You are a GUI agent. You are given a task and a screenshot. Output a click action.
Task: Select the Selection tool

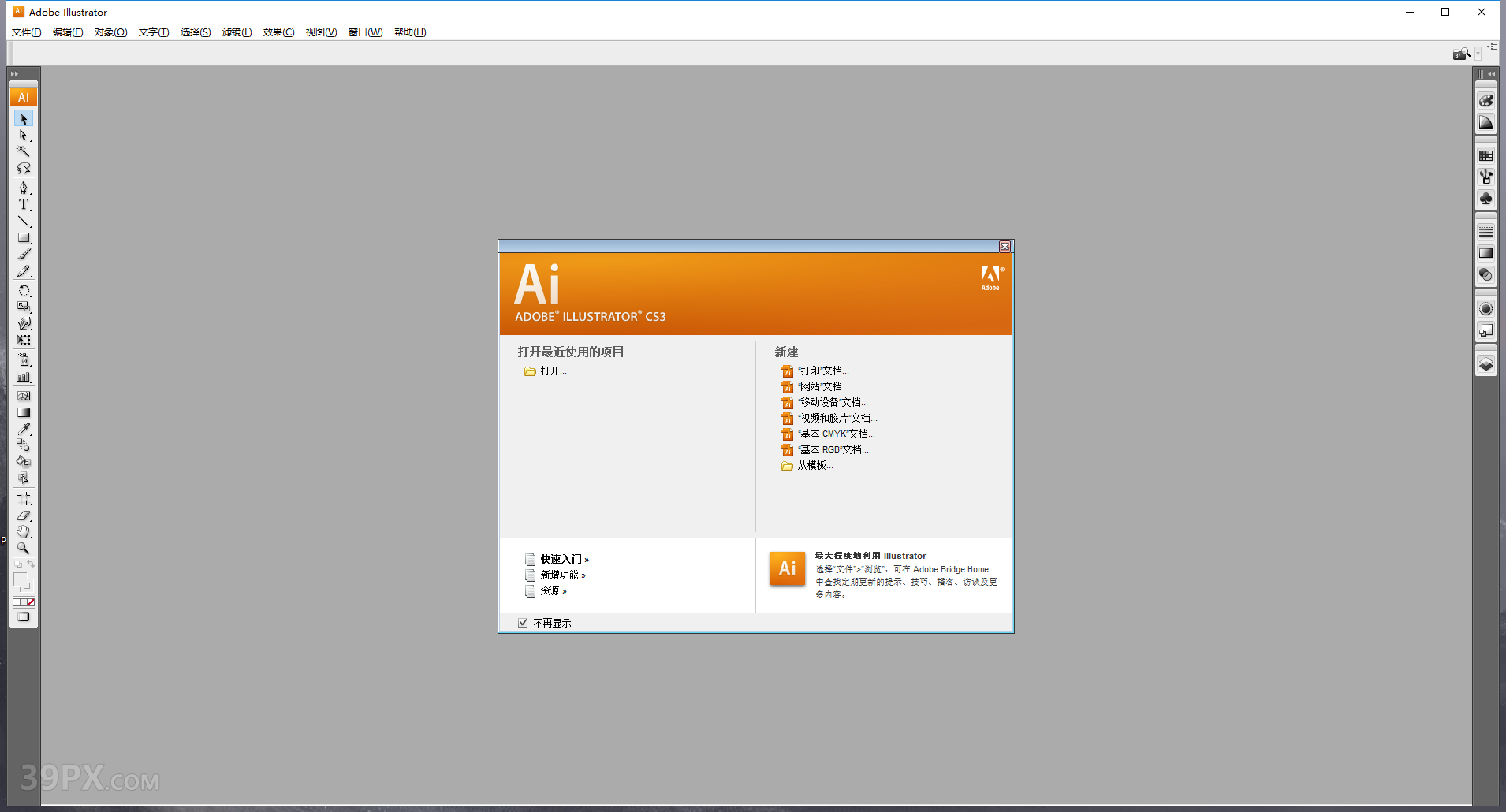[x=24, y=118]
